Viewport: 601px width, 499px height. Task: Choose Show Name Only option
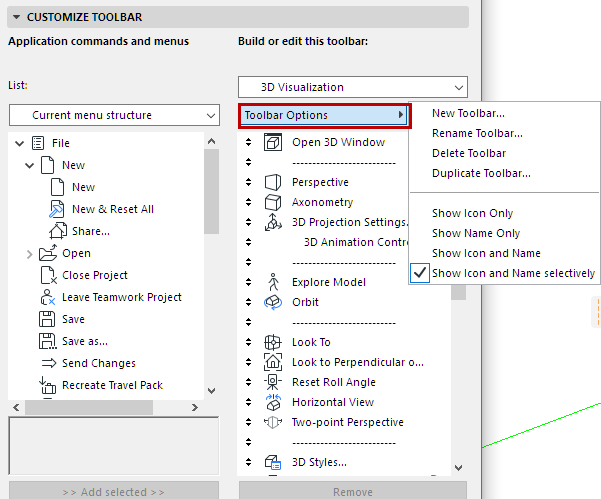(476, 233)
